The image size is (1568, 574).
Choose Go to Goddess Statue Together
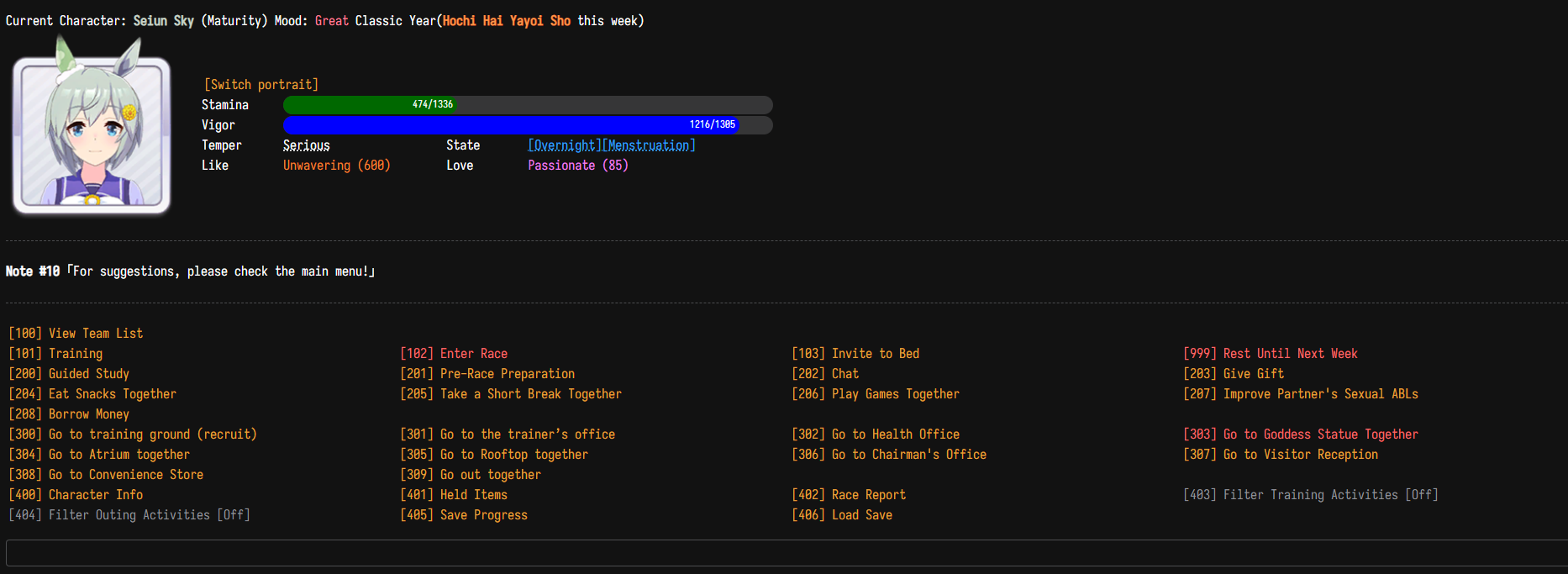[x=1301, y=434]
